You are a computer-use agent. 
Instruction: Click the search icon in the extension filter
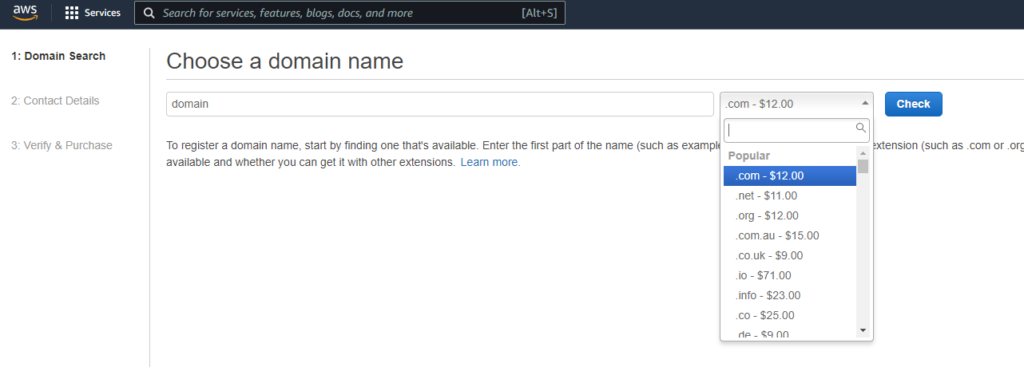(x=861, y=128)
